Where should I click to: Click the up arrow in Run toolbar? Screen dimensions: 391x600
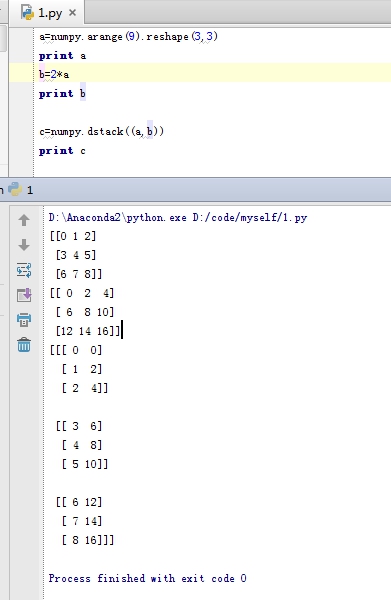[24, 220]
